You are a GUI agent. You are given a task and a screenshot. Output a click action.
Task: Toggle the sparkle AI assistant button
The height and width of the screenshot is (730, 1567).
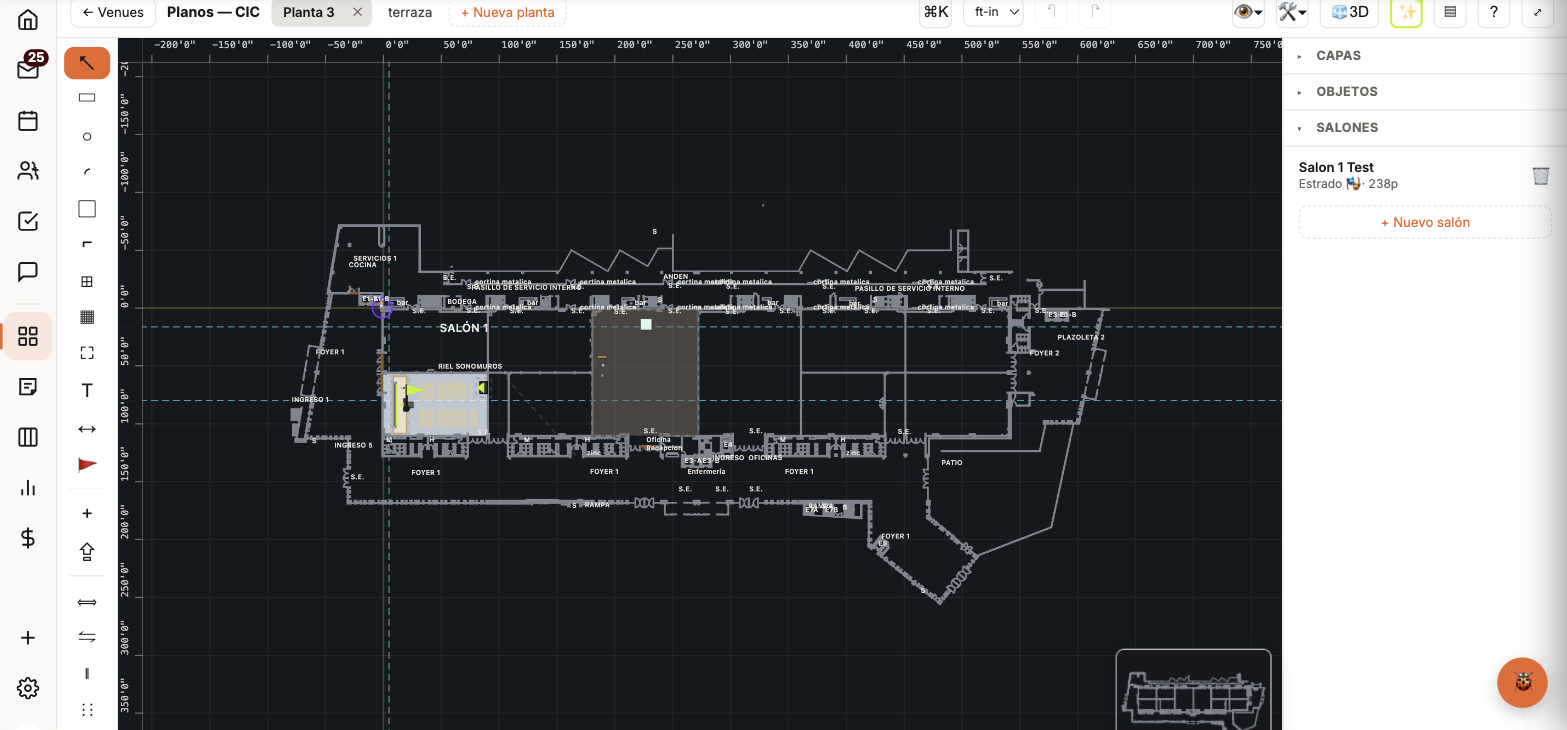click(x=1406, y=12)
